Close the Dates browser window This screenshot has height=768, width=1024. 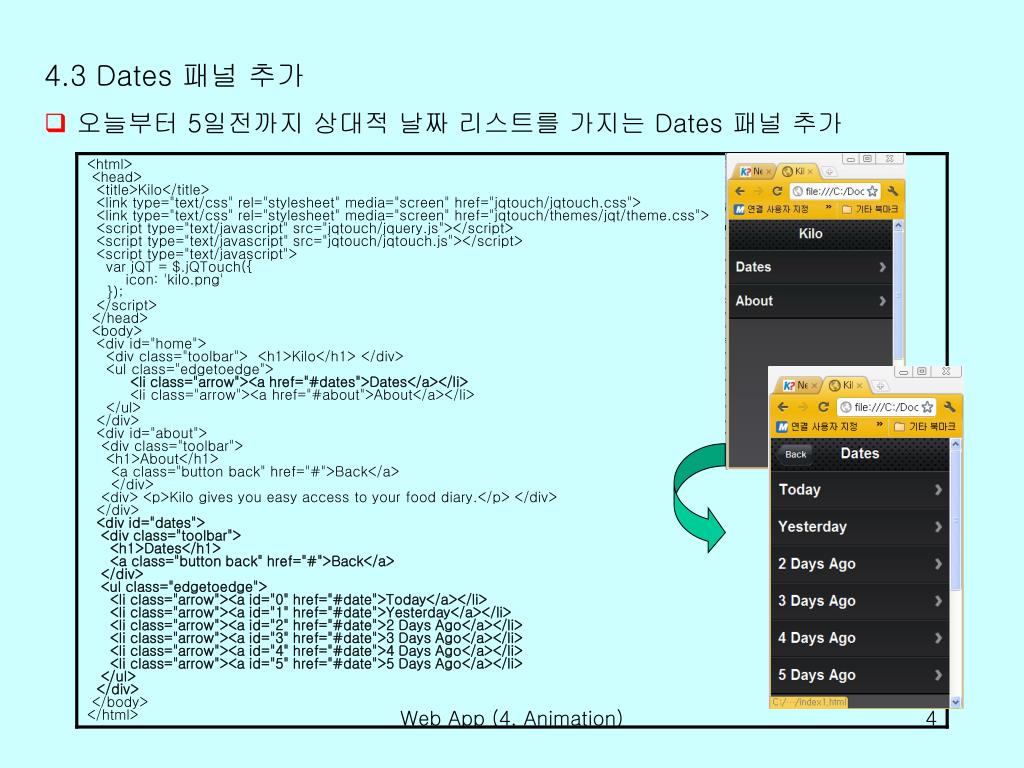click(946, 372)
